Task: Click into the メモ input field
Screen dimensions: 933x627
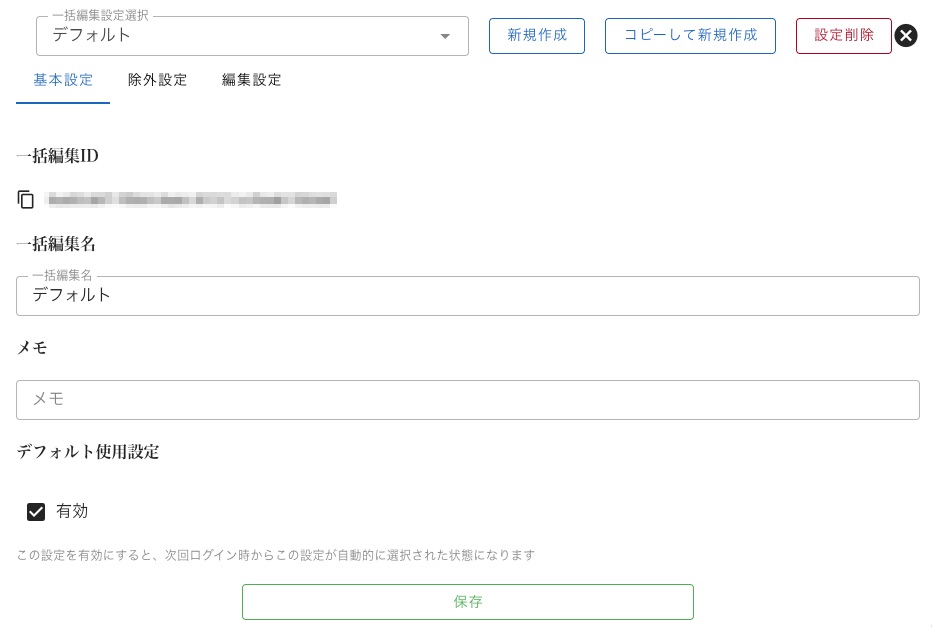Action: [467, 400]
